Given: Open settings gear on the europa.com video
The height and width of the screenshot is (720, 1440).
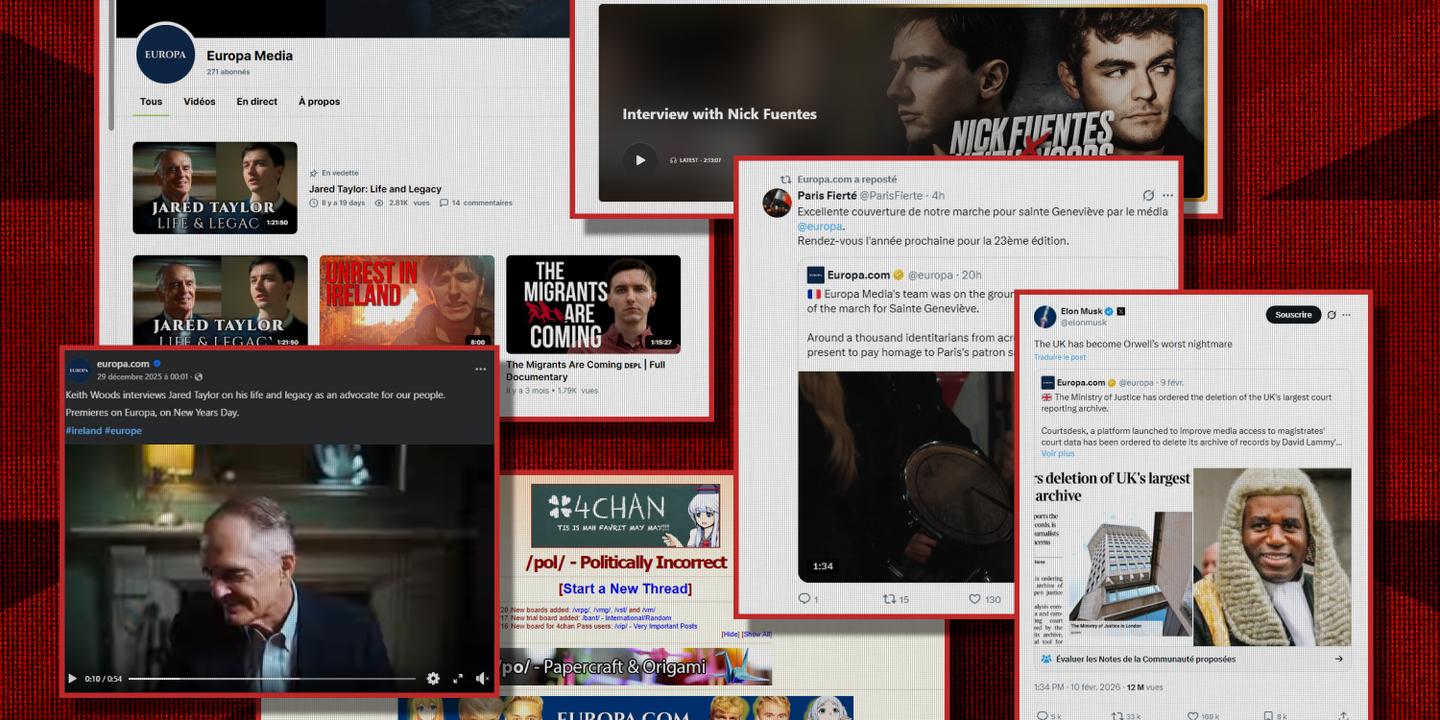Looking at the screenshot, I should pyautogui.click(x=433, y=678).
